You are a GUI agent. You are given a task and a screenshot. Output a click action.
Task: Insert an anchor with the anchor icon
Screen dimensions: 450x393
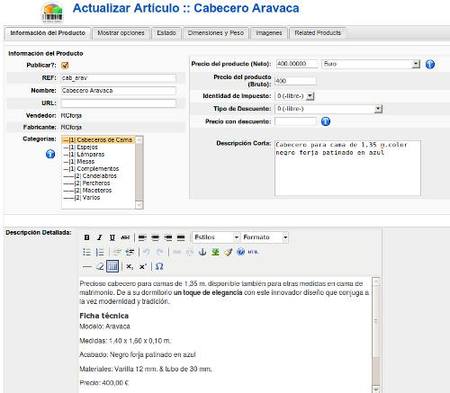click(x=202, y=252)
